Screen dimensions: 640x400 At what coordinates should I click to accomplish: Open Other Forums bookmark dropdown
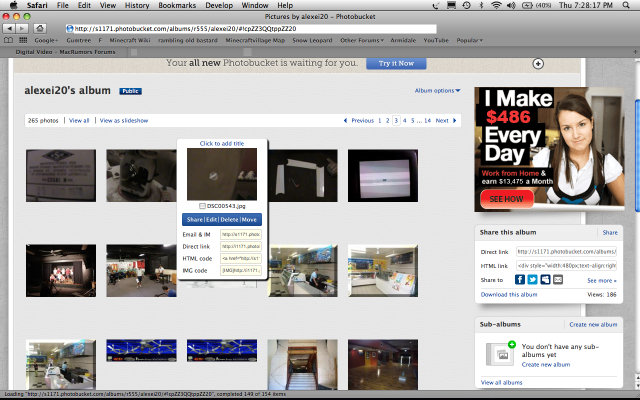pyautogui.click(x=362, y=40)
